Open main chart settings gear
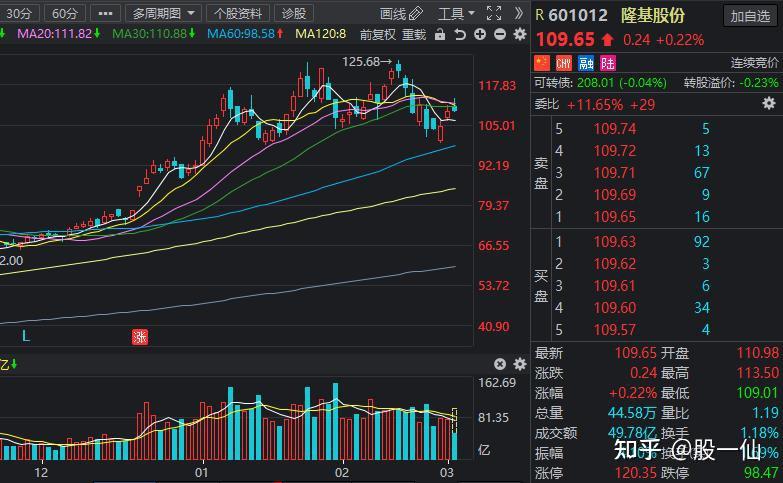The width and height of the screenshot is (783, 483). (519, 34)
